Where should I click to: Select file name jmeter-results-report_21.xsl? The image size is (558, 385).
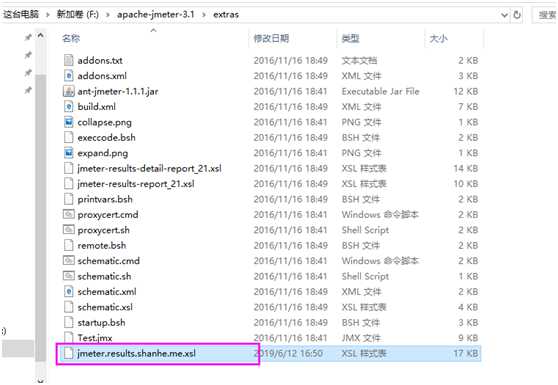(x=136, y=184)
